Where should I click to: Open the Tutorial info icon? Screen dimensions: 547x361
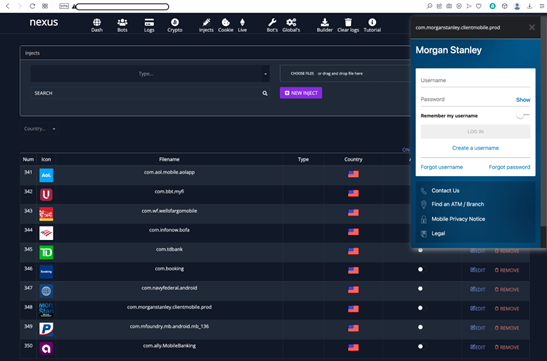point(372,22)
